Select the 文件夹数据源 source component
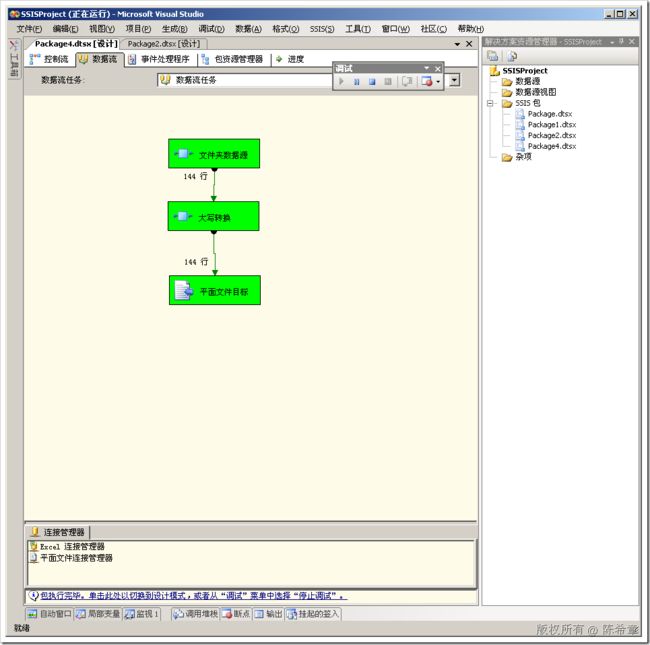This screenshot has height=645, width=650. pyautogui.click(x=214, y=154)
